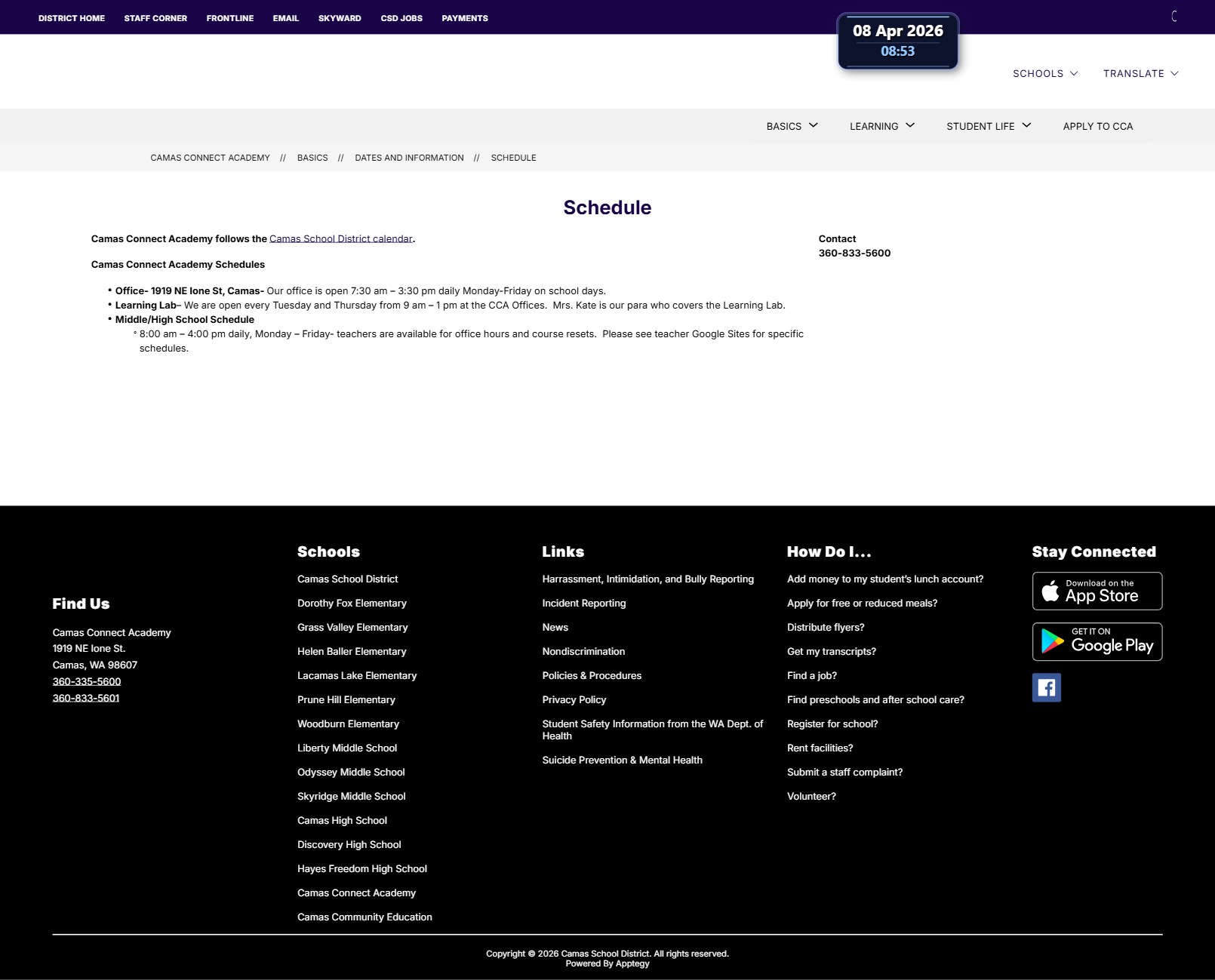The image size is (1215, 980).
Task: Open Hayes Freedom High School link
Action: (x=362, y=868)
